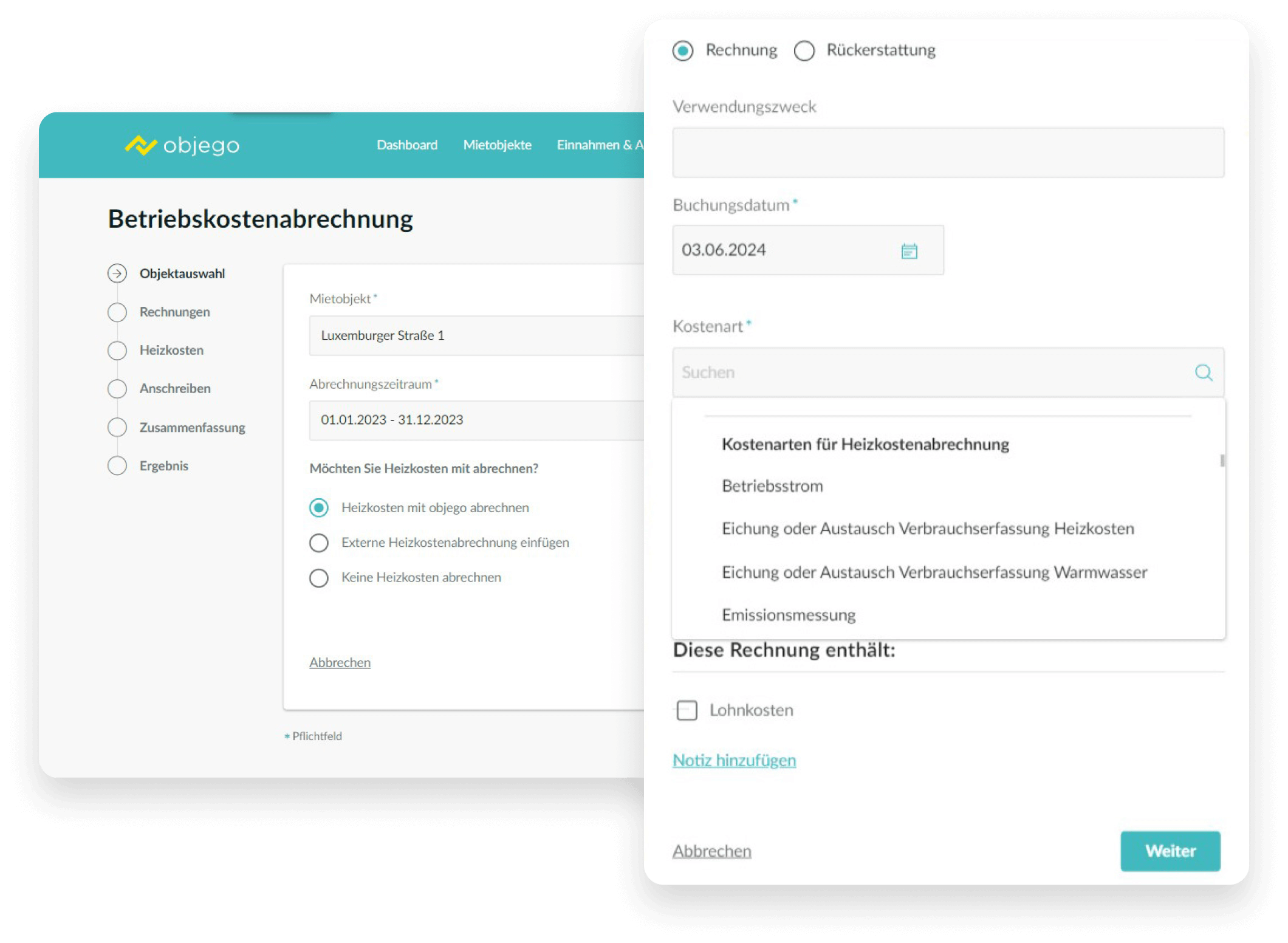Click the Rechnungen step circle
1288x943 pixels.
[x=117, y=312]
